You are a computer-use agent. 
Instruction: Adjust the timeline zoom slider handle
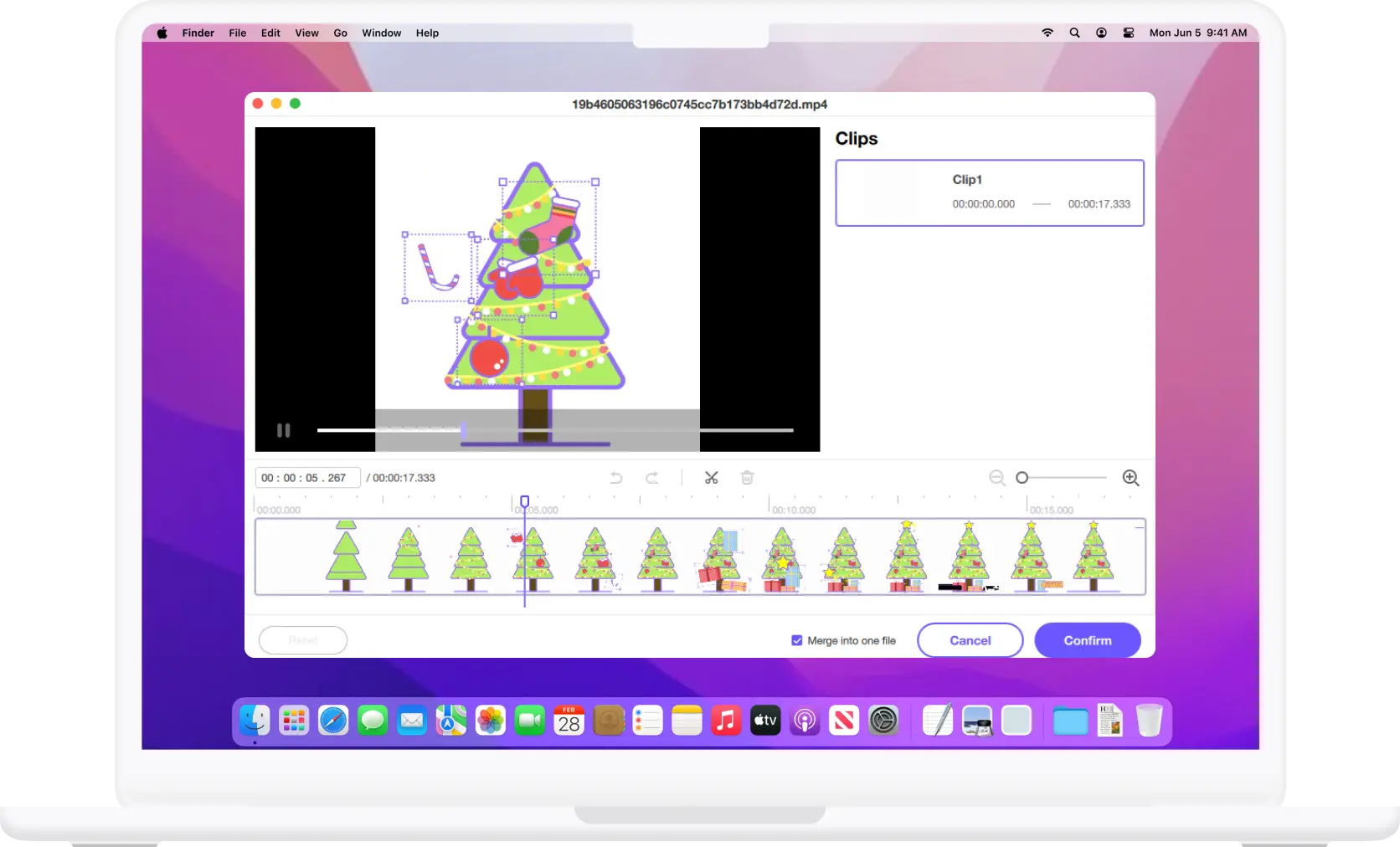[1022, 478]
